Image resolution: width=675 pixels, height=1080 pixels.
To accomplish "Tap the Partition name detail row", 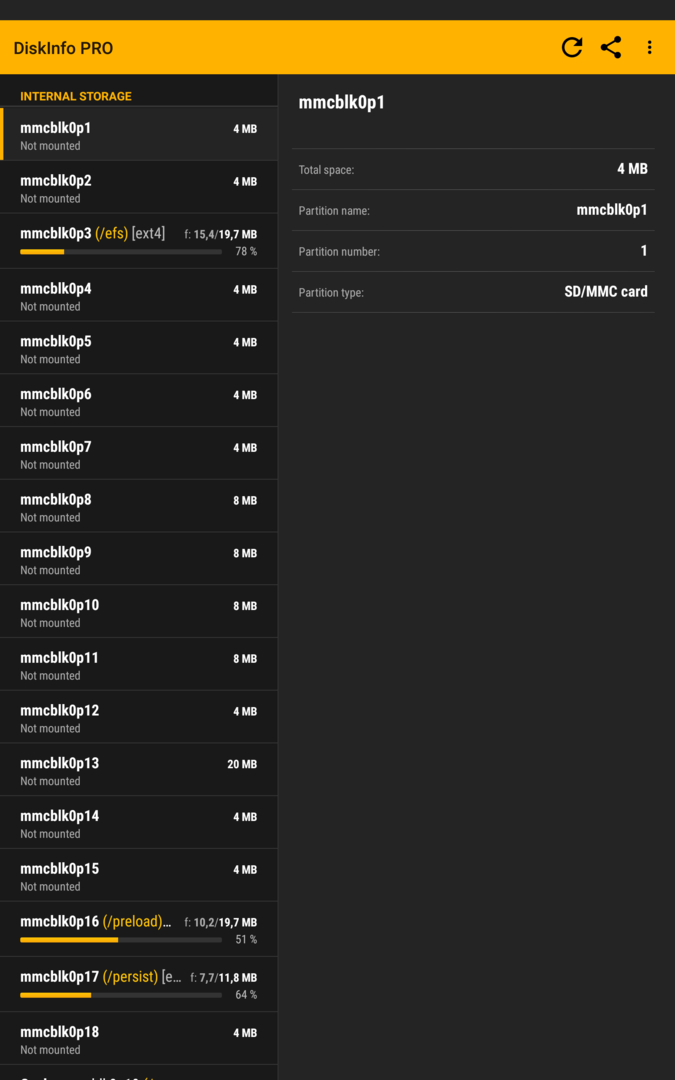I will point(473,210).
